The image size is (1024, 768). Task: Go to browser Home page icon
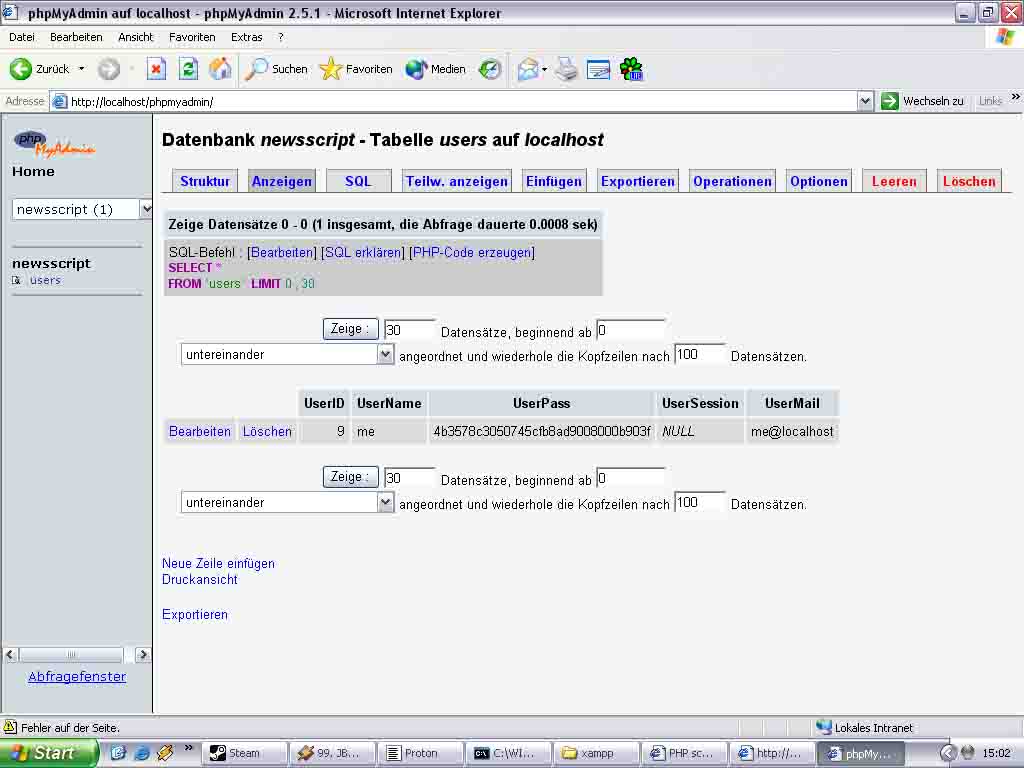(220, 69)
